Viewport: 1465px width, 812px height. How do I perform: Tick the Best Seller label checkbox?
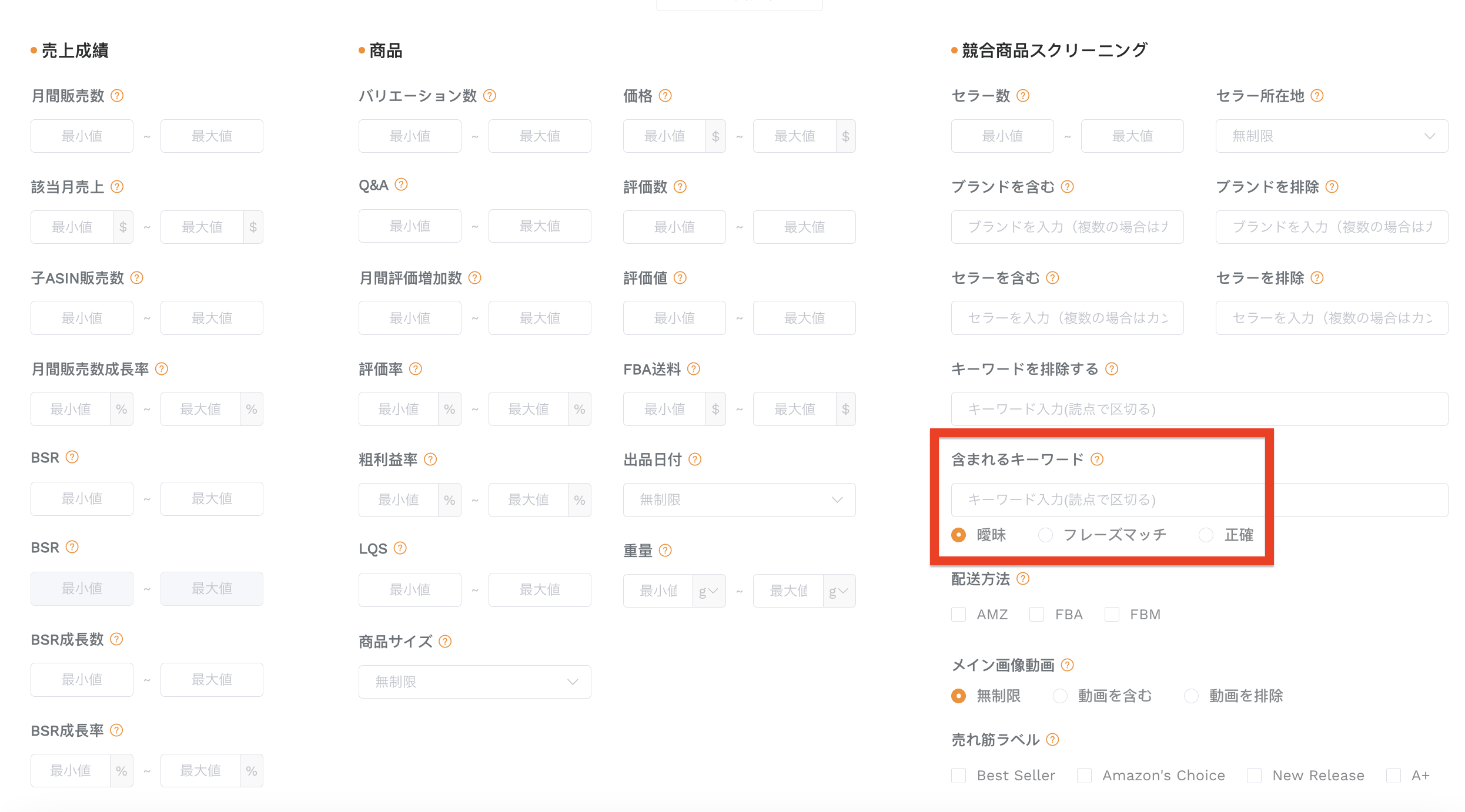click(x=958, y=776)
